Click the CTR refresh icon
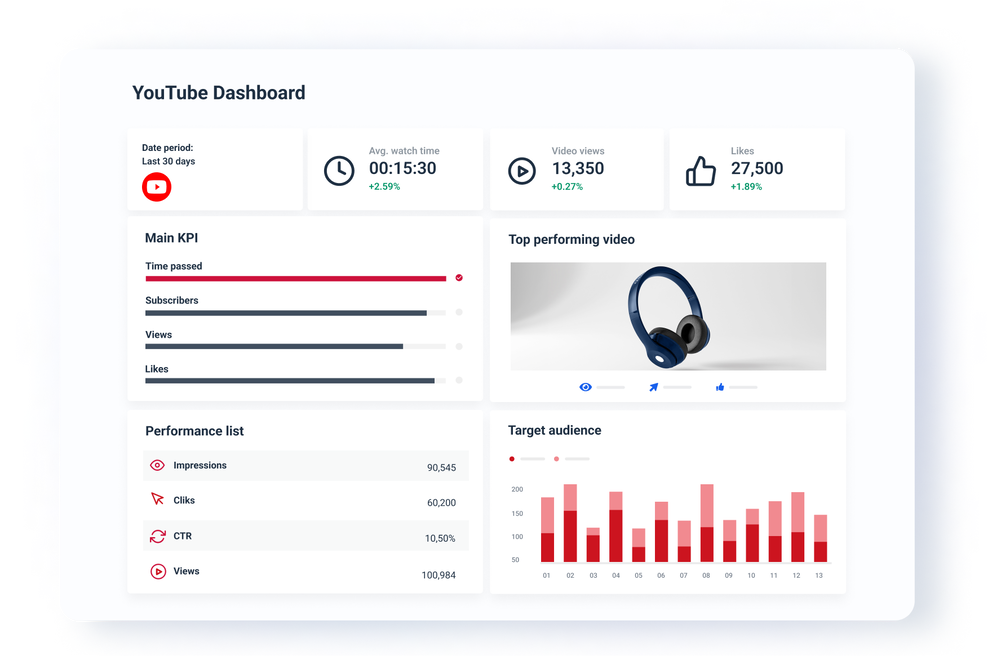 click(x=157, y=536)
